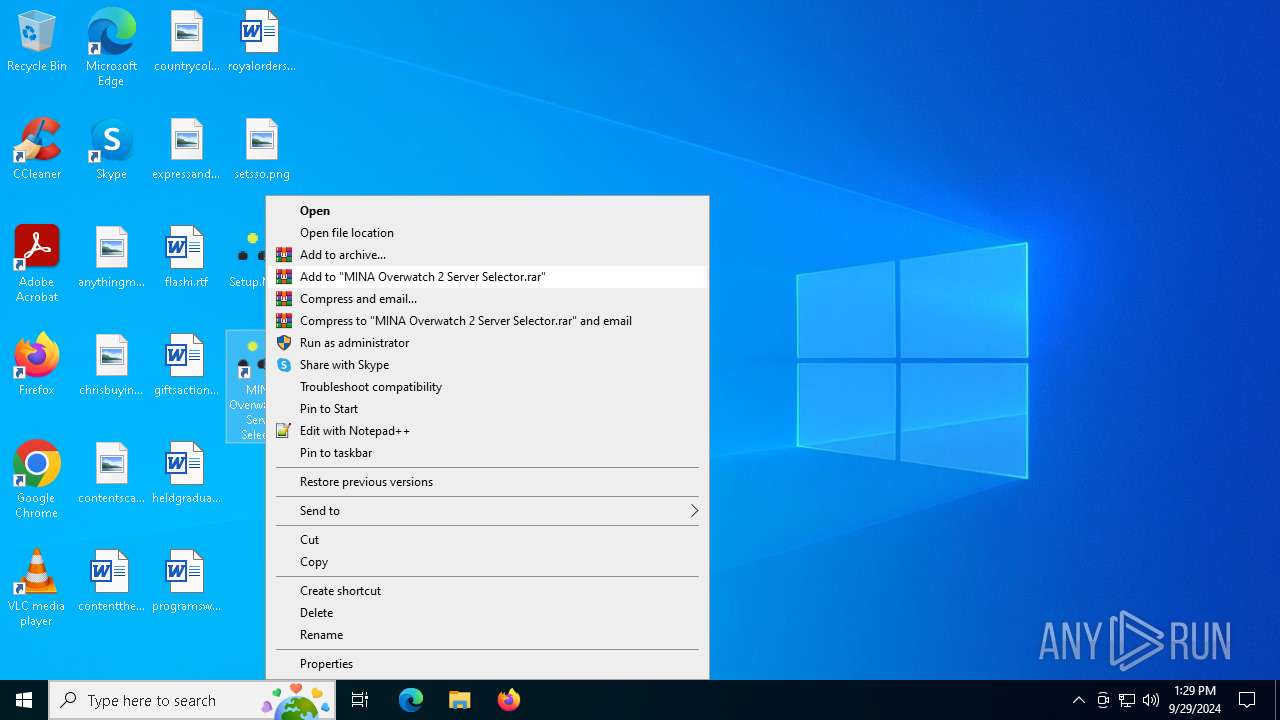
Task: Click File Explorer in the taskbar
Action: point(460,700)
